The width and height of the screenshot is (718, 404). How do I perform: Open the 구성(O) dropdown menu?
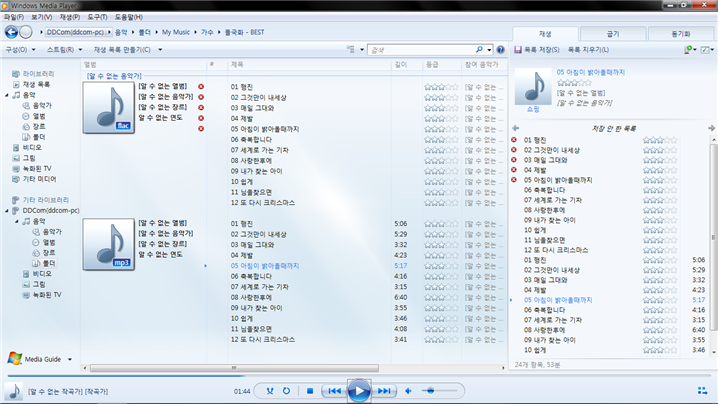coord(20,49)
